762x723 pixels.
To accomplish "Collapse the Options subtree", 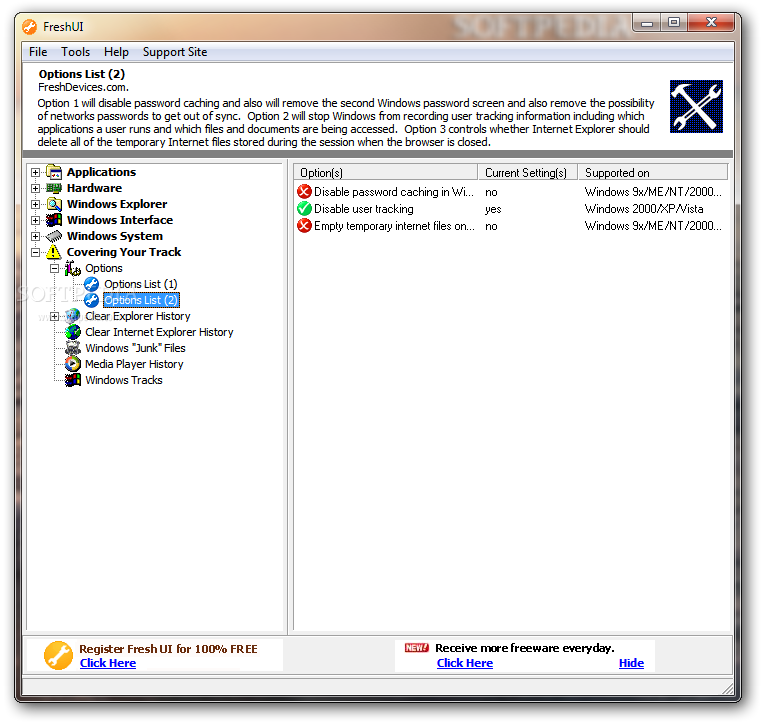I will 54,268.
